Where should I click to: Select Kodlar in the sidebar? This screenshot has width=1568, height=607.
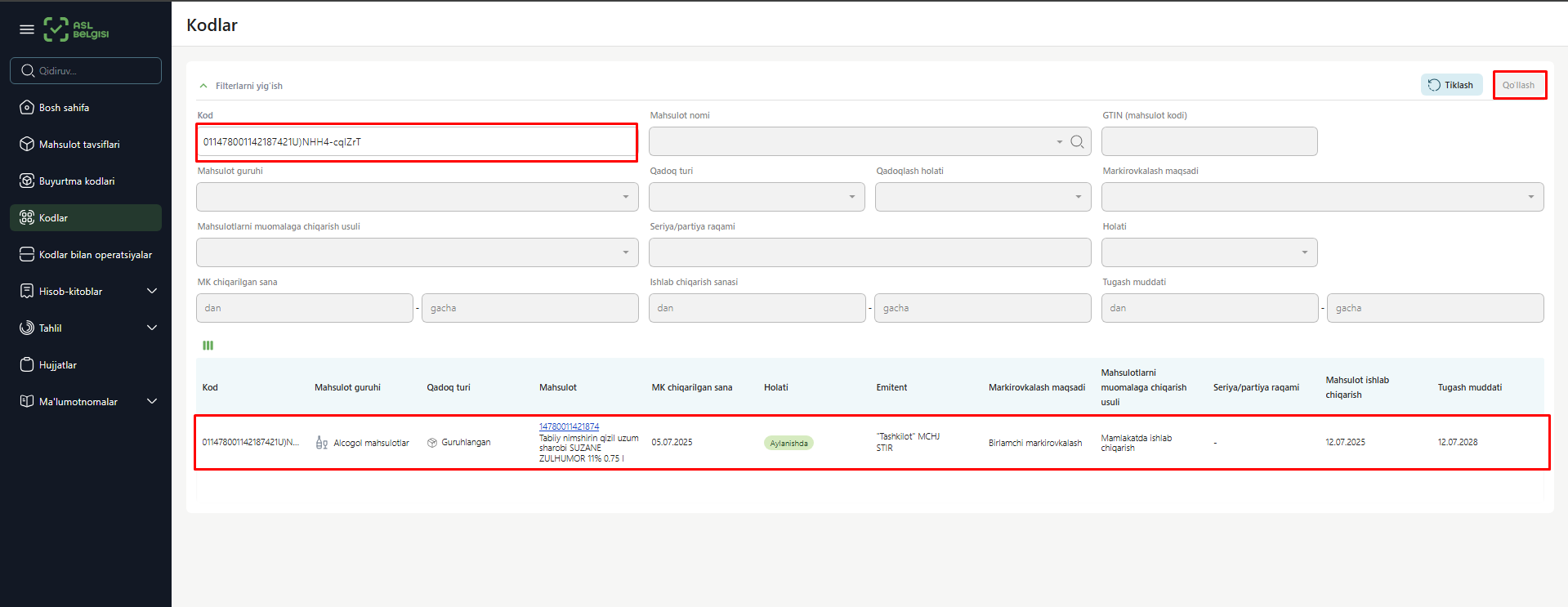[54, 218]
